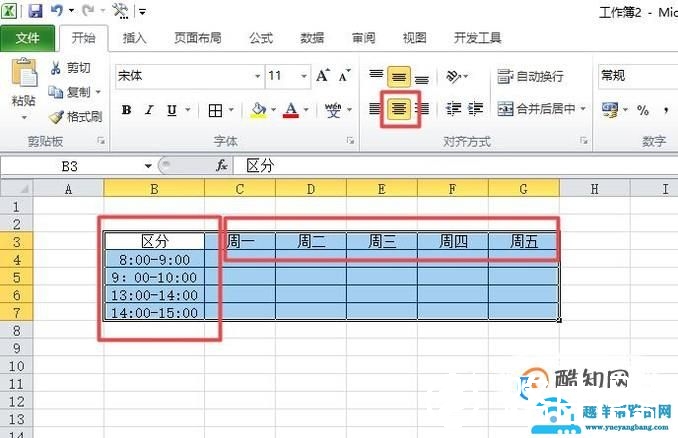Image resolution: width=678 pixels, height=438 pixels.
Task: Open the font color dropdown arrow
Action: pyautogui.click(x=306, y=110)
